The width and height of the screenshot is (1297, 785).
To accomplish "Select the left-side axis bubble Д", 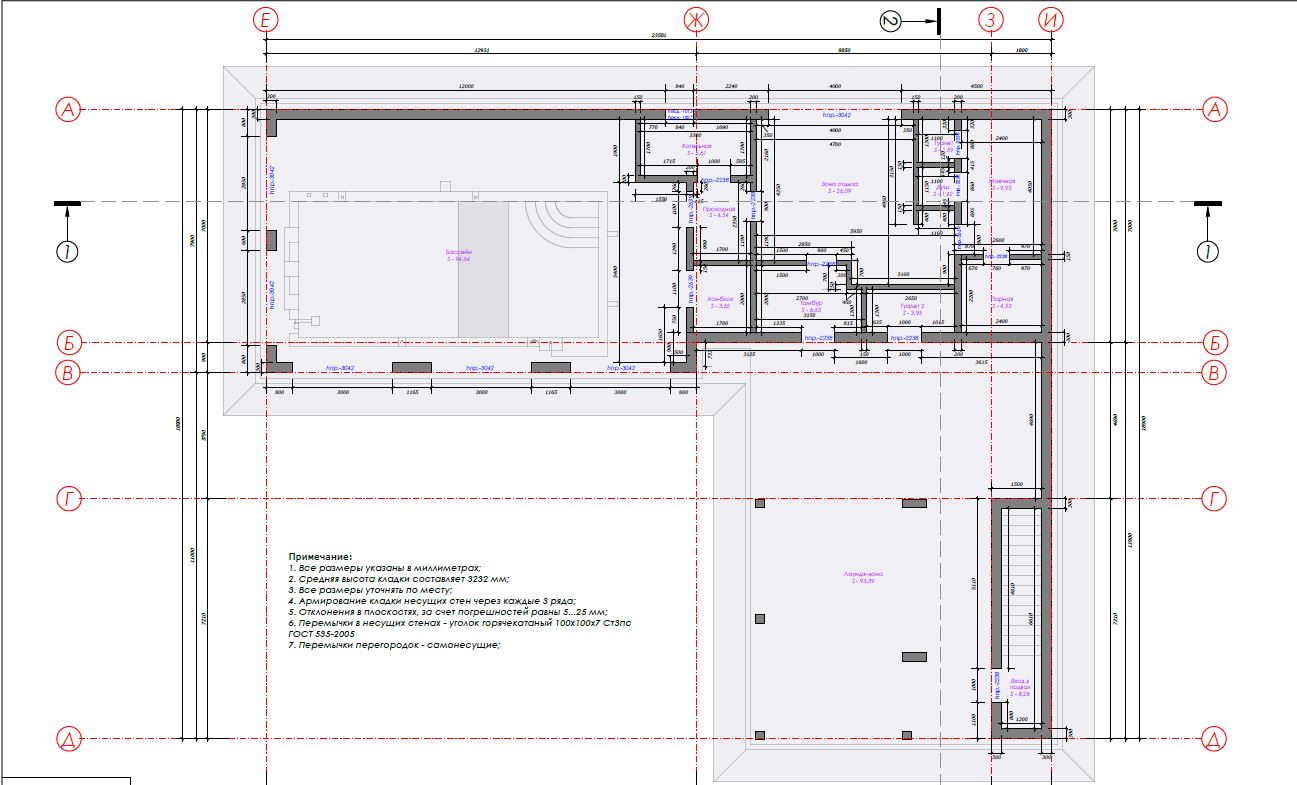I will [x=68, y=739].
